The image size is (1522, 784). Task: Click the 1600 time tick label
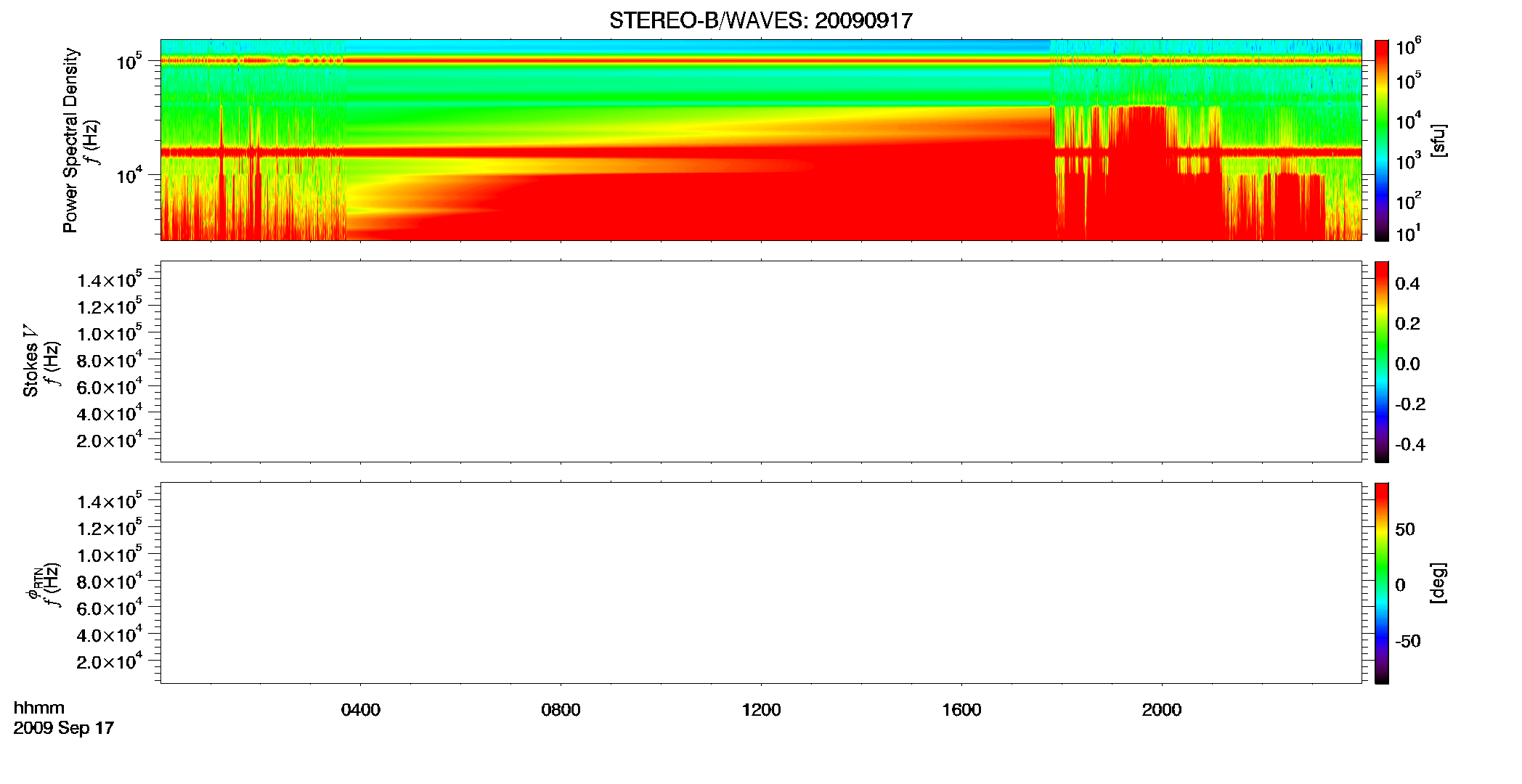[961, 709]
